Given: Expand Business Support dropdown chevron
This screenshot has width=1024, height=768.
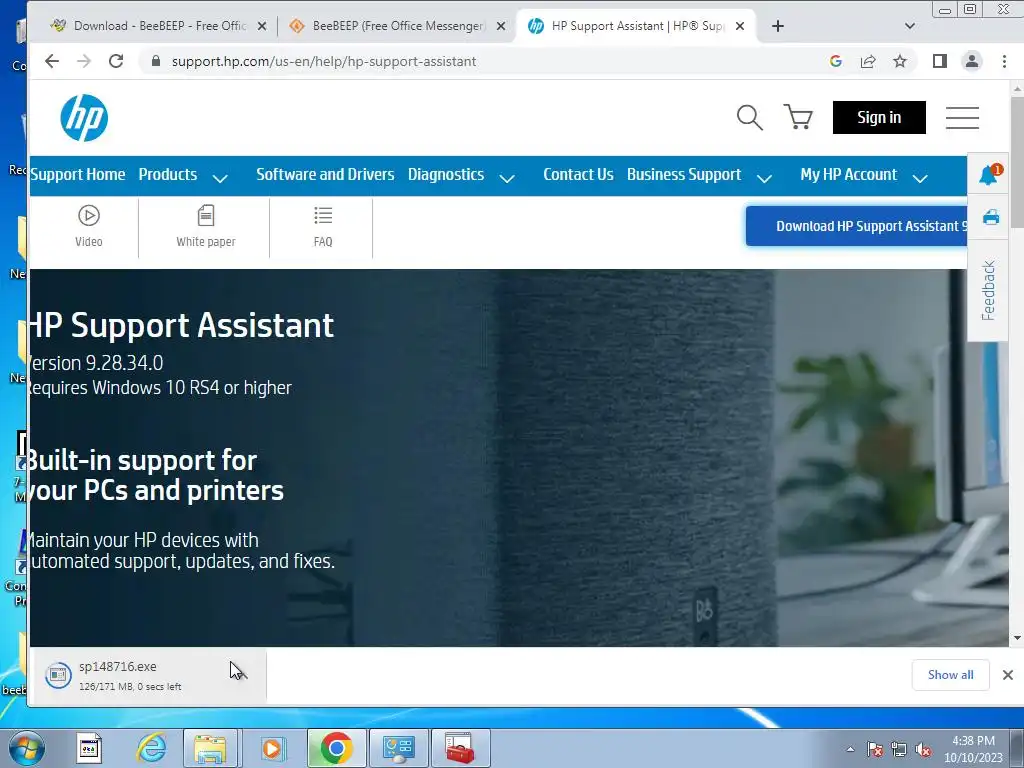Looking at the screenshot, I should tap(764, 178).
